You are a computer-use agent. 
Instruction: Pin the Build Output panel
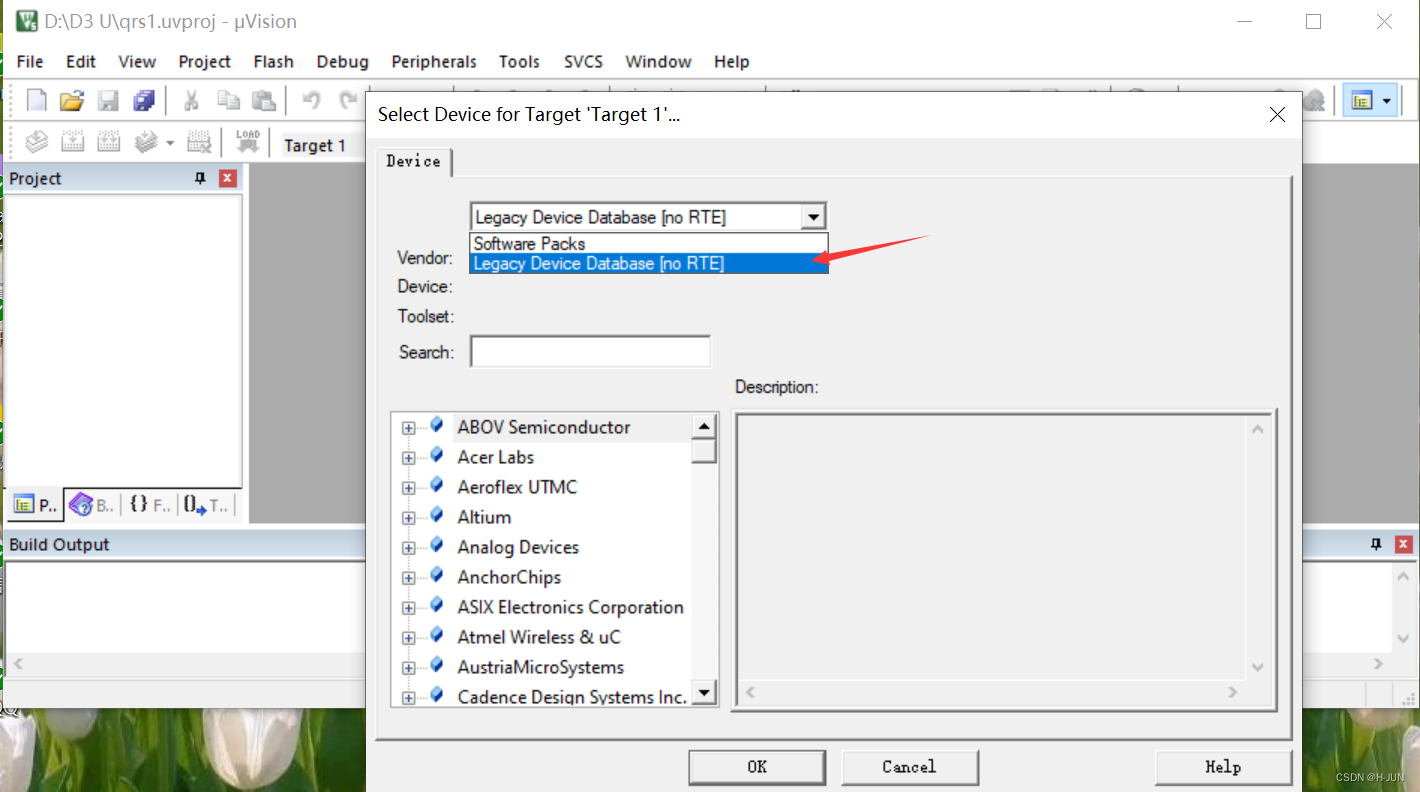(x=1376, y=544)
